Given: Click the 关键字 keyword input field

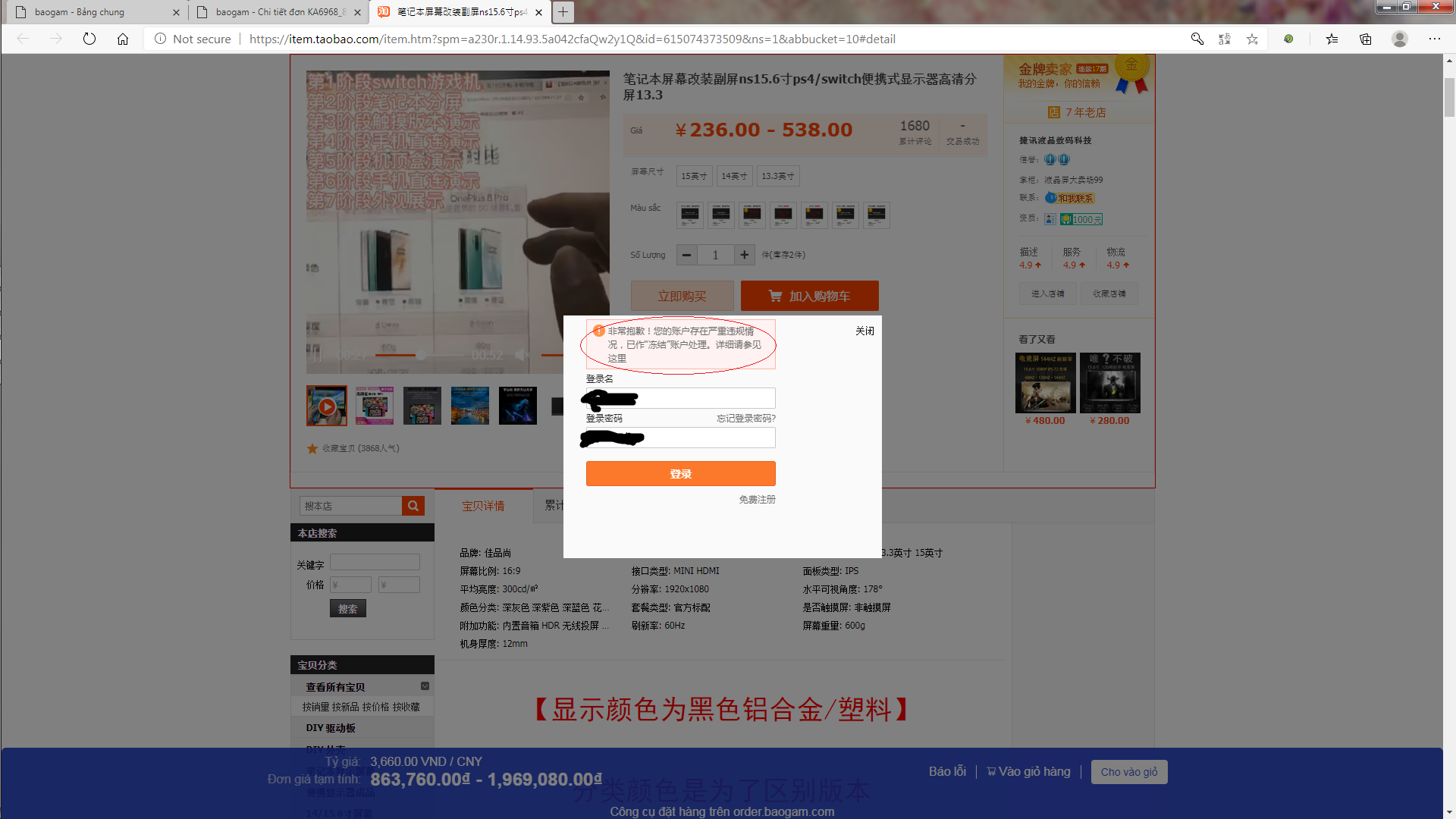Looking at the screenshot, I should (375, 562).
